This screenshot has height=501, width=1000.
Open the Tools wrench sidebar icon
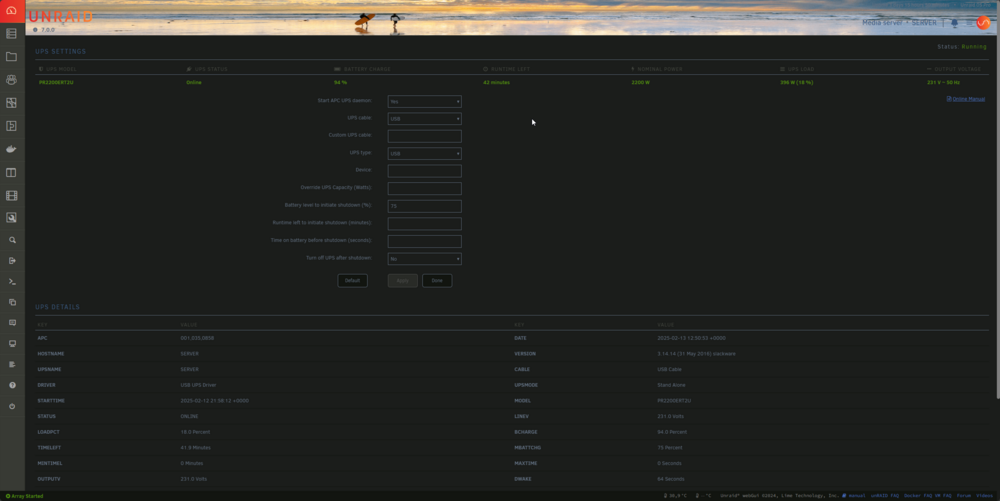[x=11, y=218]
